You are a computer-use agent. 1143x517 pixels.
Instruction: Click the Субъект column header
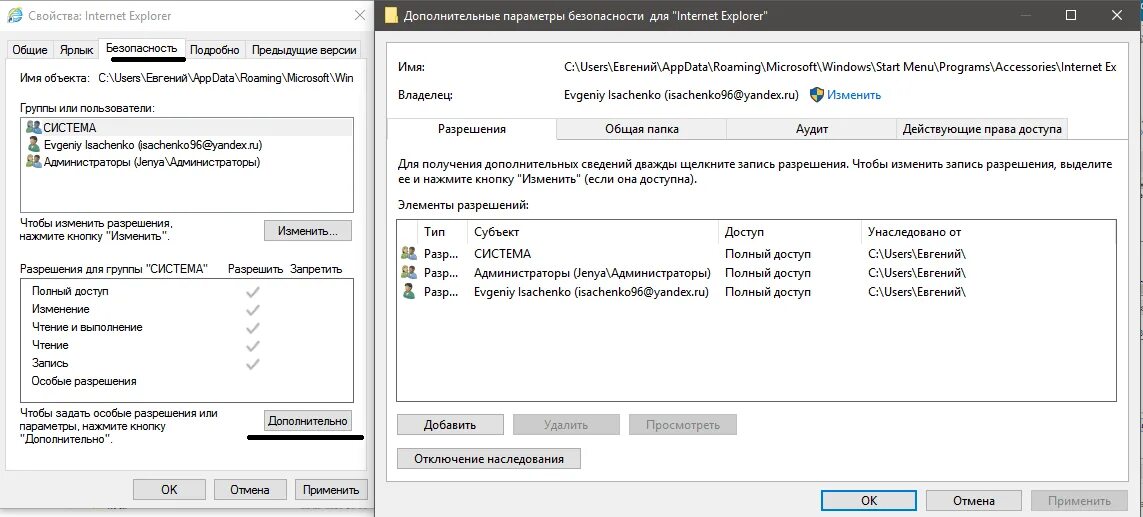coord(592,232)
